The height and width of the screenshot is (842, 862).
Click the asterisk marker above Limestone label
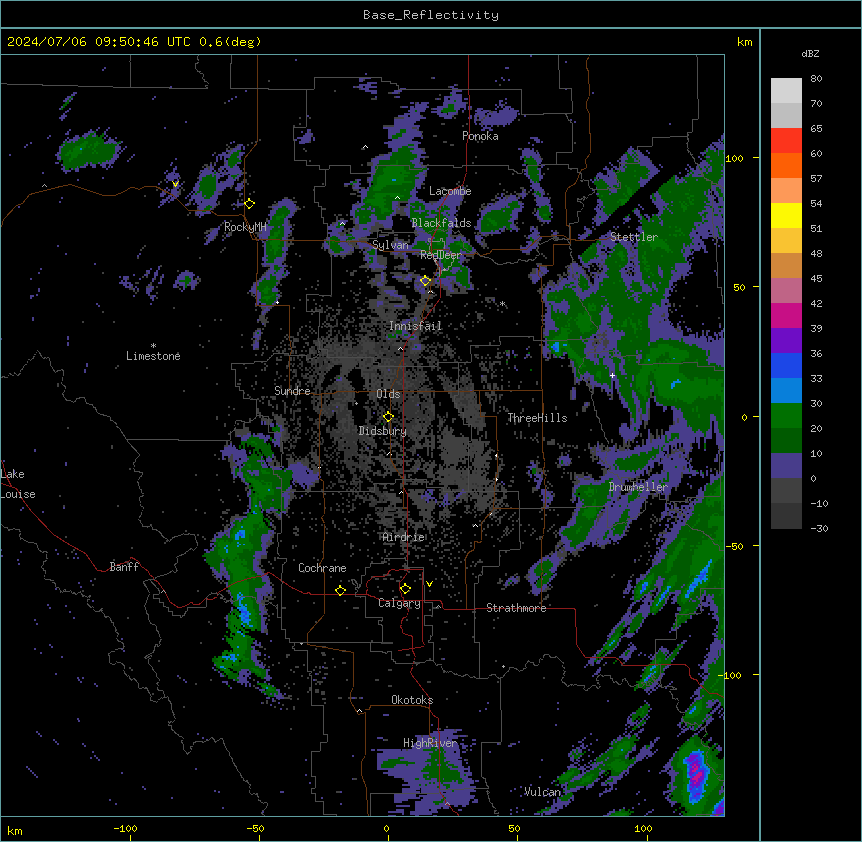point(153,346)
